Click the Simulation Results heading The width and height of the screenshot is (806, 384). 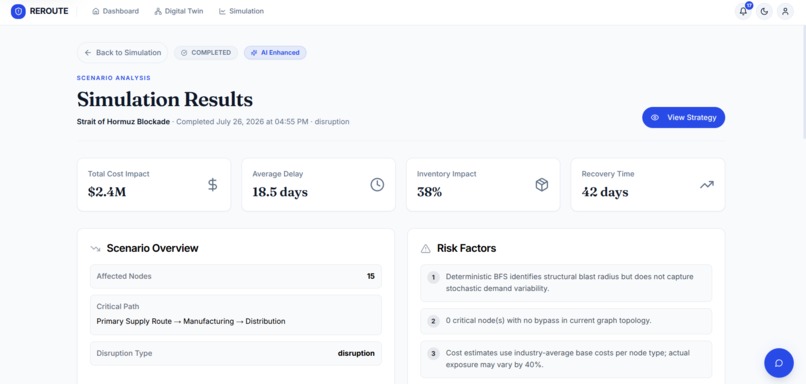coord(165,99)
